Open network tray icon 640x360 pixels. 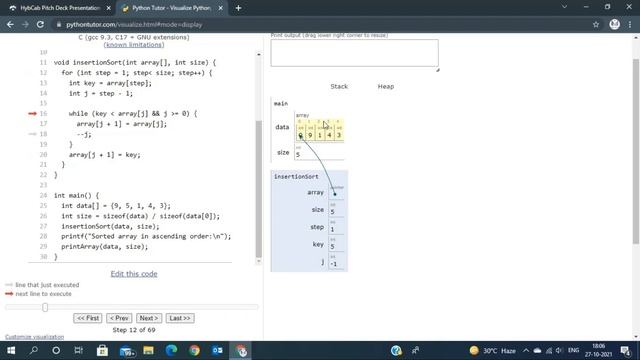click(x=549, y=351)
